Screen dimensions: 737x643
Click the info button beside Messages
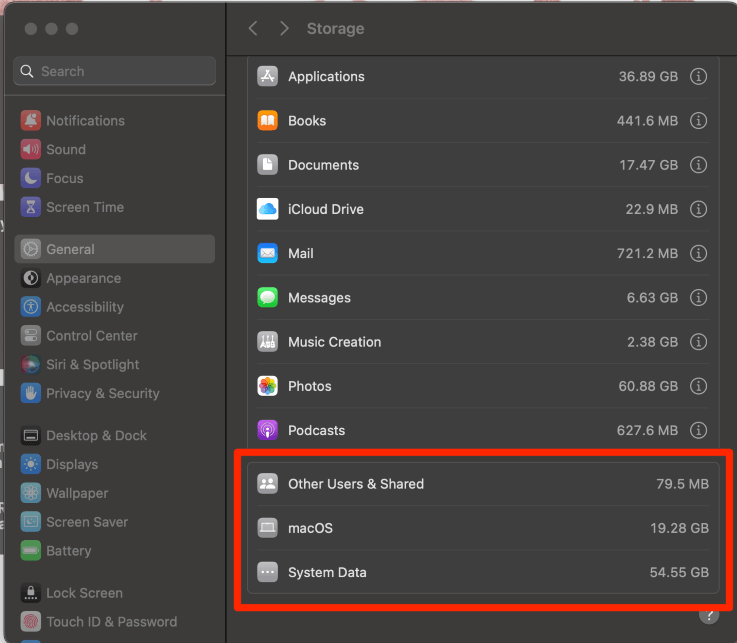pos(699,298)
